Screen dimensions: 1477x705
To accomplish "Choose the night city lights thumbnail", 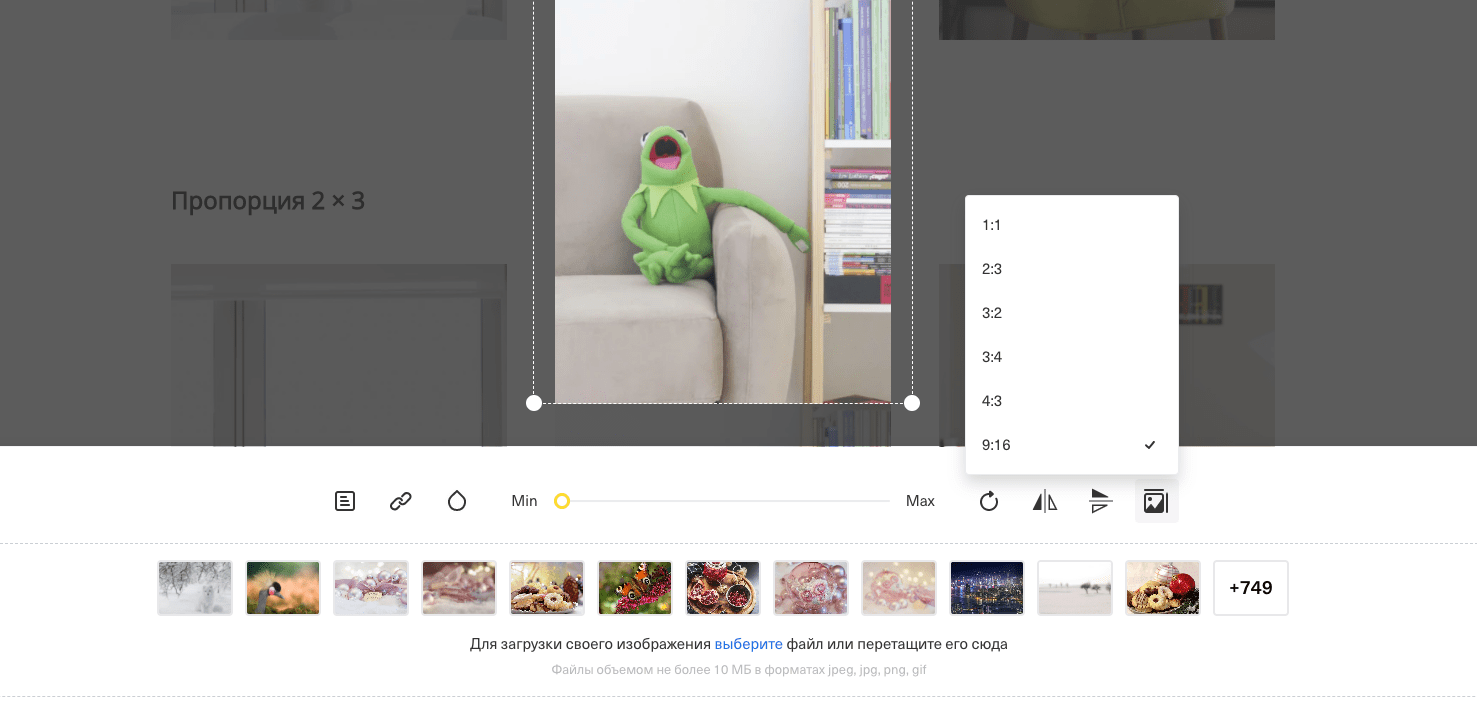I will pos(987,588).
